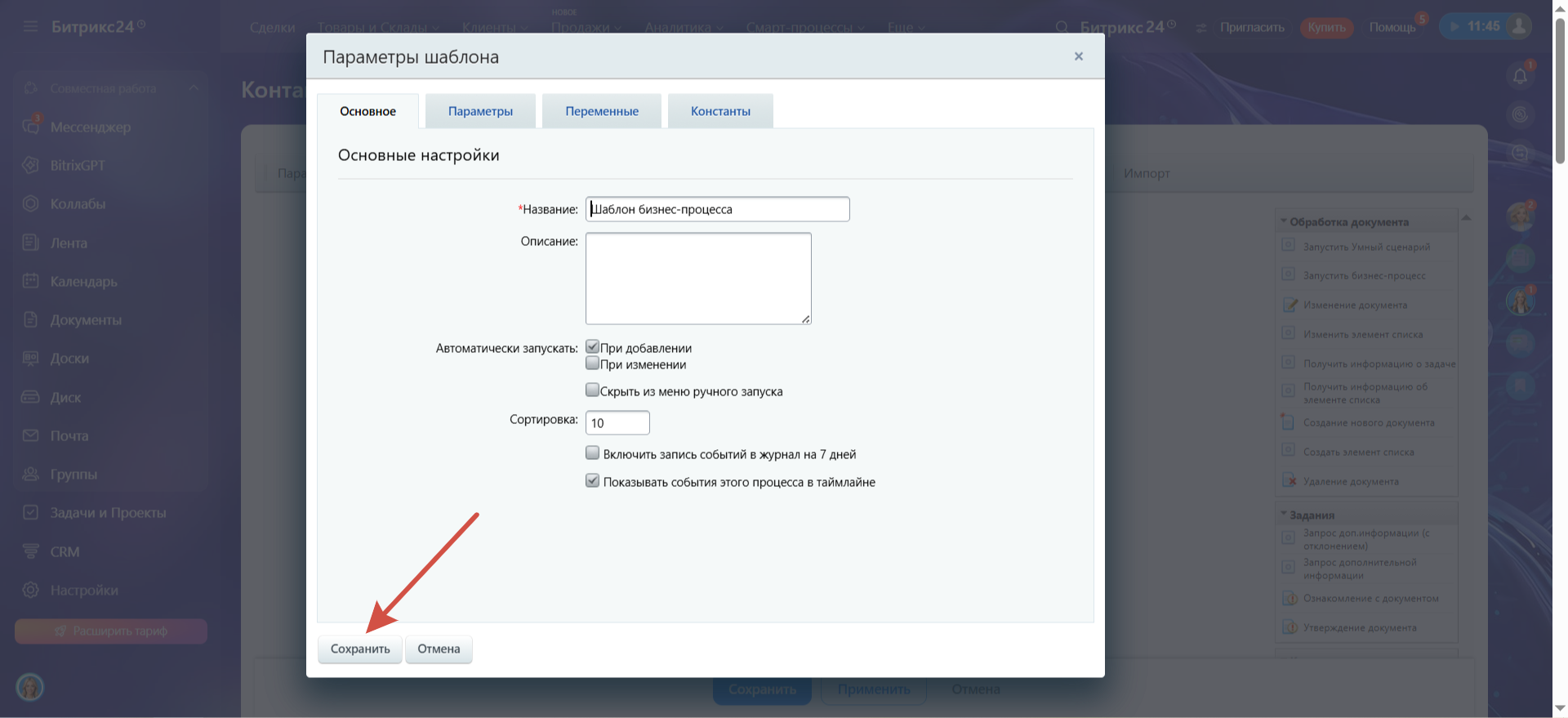Enable the При изменении checkbox
The image size is (1568, 718).
(x=593, y=363)
